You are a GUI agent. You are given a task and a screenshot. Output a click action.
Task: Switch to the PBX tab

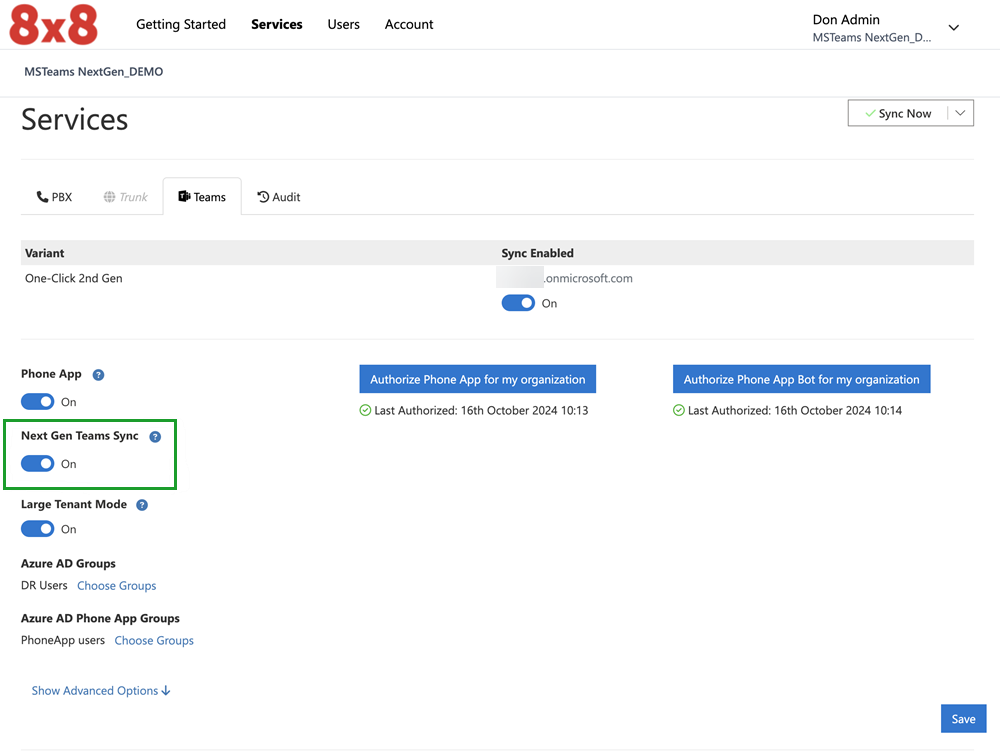(x=54, y=197)
